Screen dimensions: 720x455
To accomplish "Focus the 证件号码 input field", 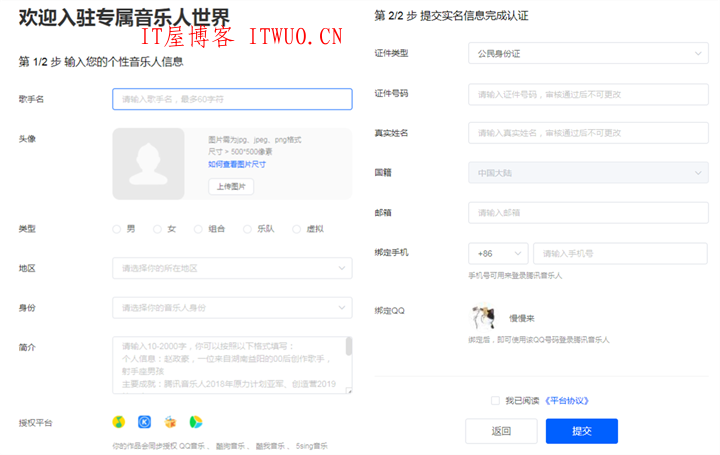I will (588, 95).
